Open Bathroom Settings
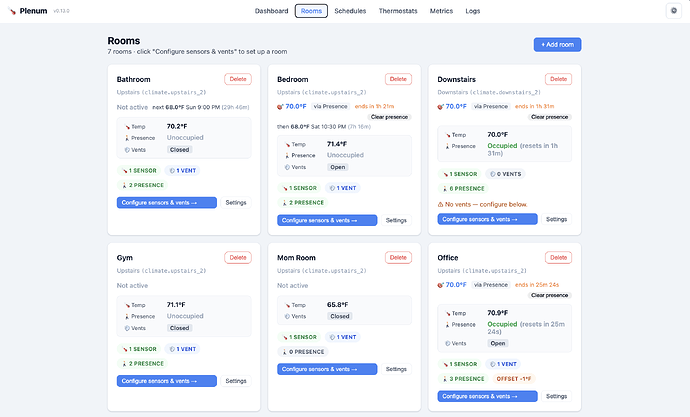The height and width of the screenshot is (417, 690). 236,203
